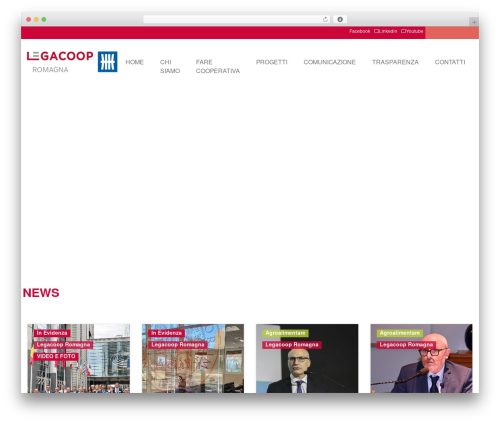Click the green Agroalimentare tag on third news
This screenshot has height=423, width=500.
click(x=285, y=333)
